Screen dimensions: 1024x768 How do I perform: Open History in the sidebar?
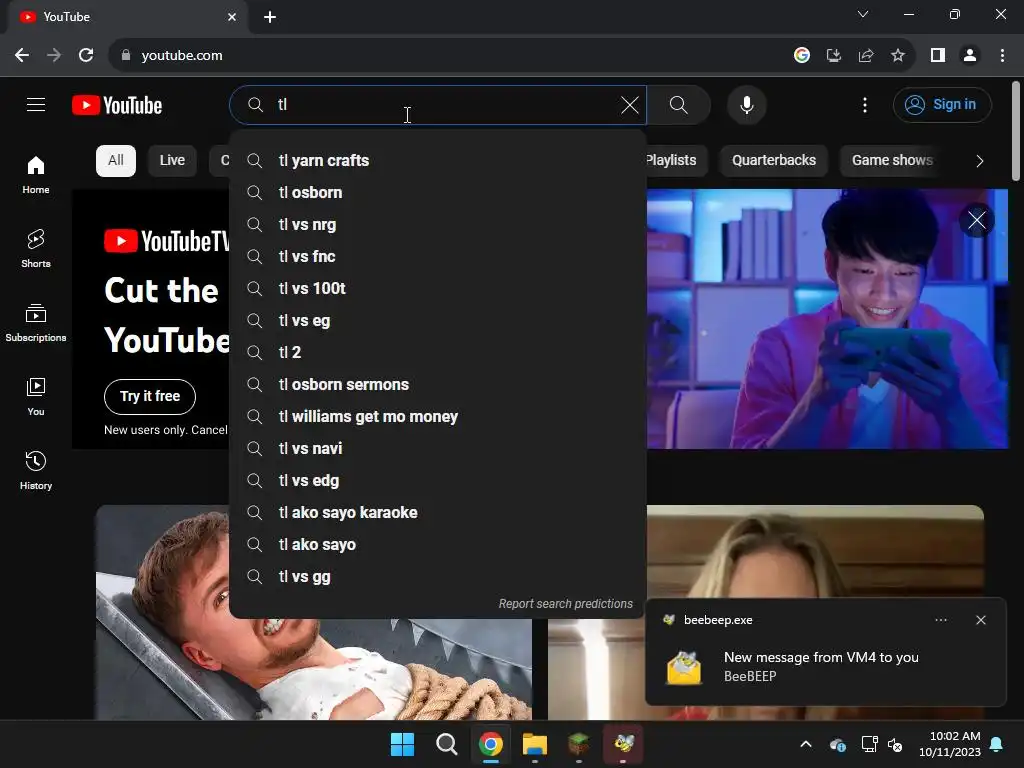(x=36, y=470)
